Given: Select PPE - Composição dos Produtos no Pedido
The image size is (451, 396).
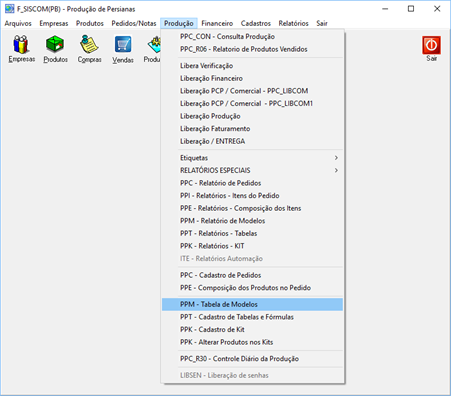Looking at the screenshot, I should point(252,288).
